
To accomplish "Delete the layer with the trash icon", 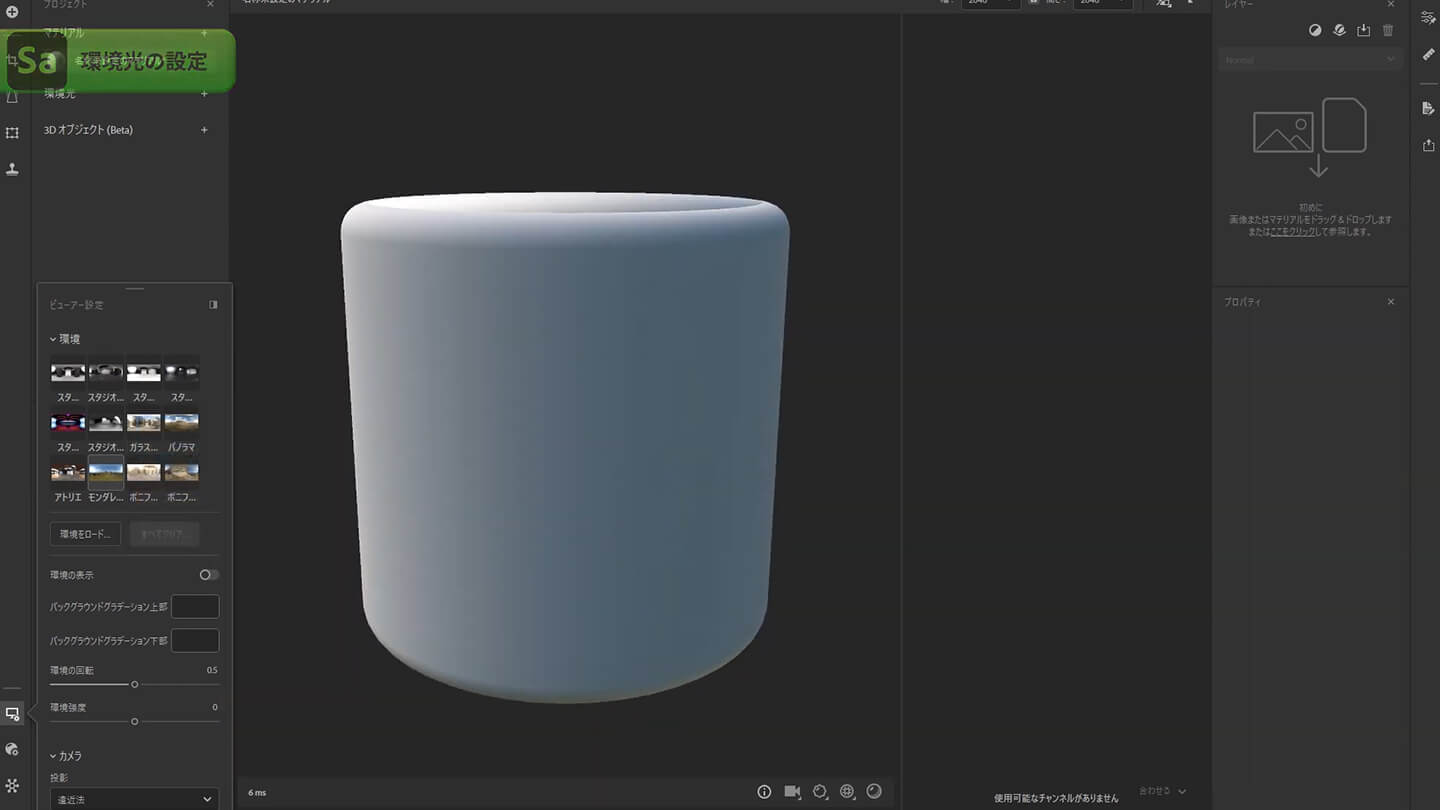I will click(x=1388, y=31).
